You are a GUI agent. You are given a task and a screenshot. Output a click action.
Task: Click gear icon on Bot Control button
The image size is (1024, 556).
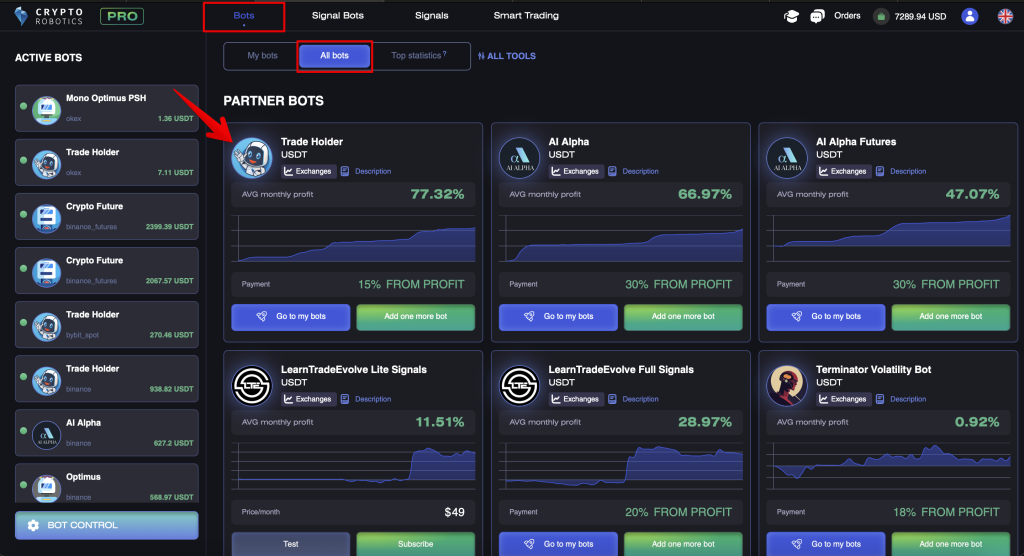33,525
